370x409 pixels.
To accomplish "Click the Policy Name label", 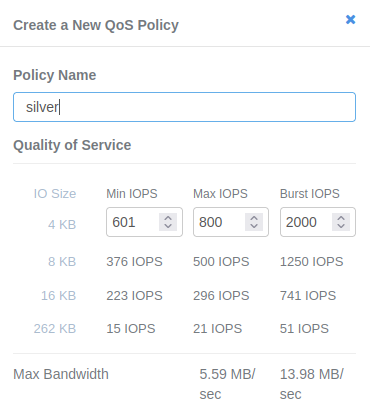I will (55, 75).
